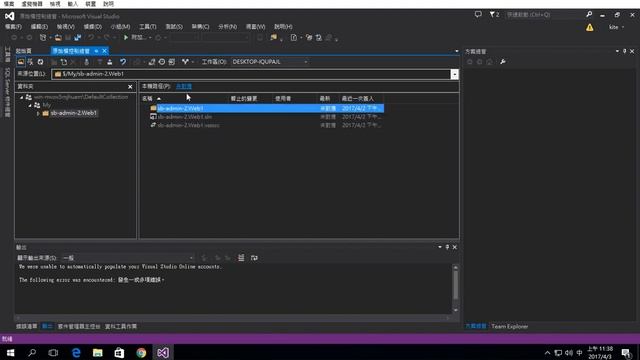
Task: Open the View (V) menu
Action: pos(66,27)
